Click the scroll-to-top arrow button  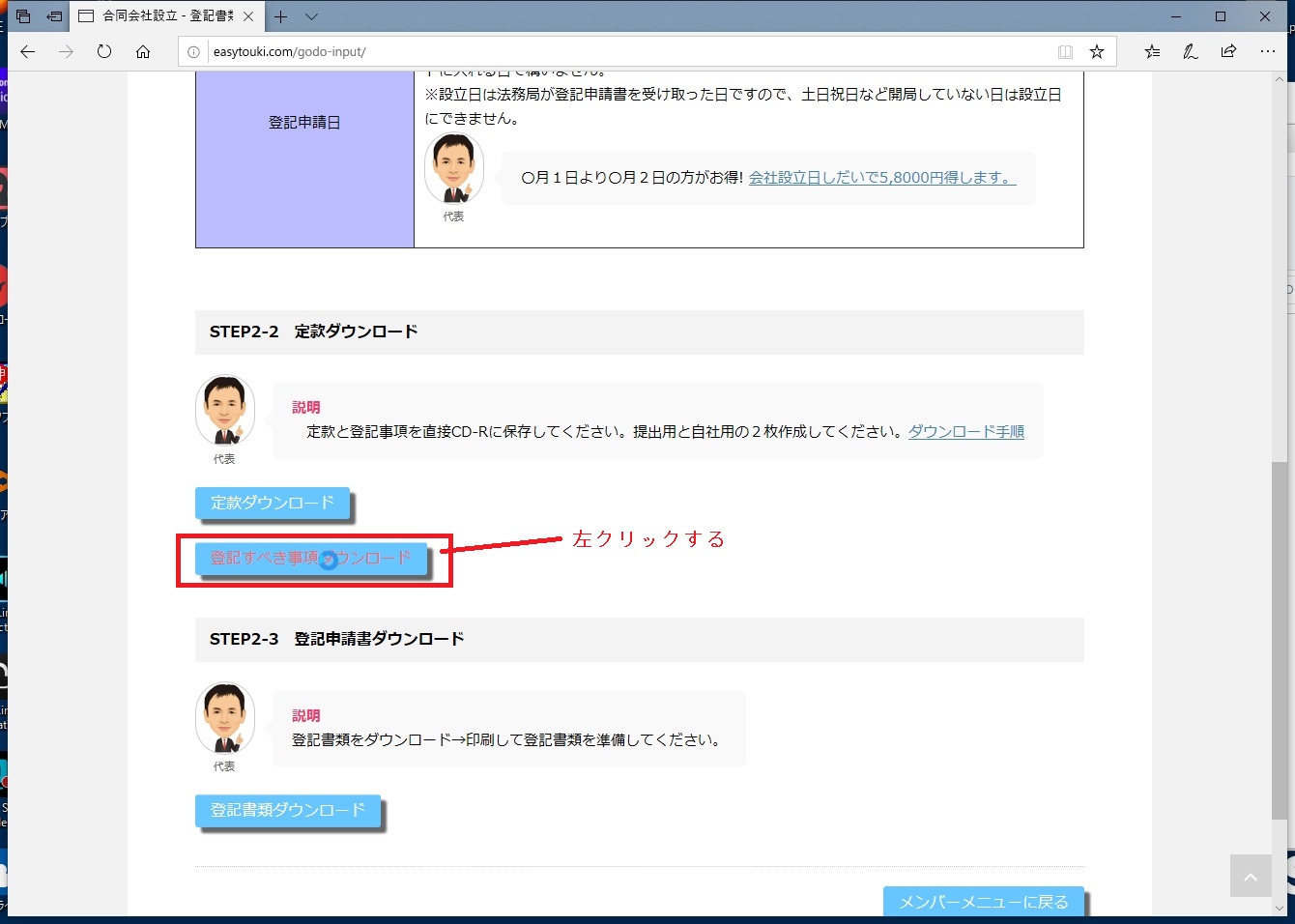click(x=1251, y=877)
